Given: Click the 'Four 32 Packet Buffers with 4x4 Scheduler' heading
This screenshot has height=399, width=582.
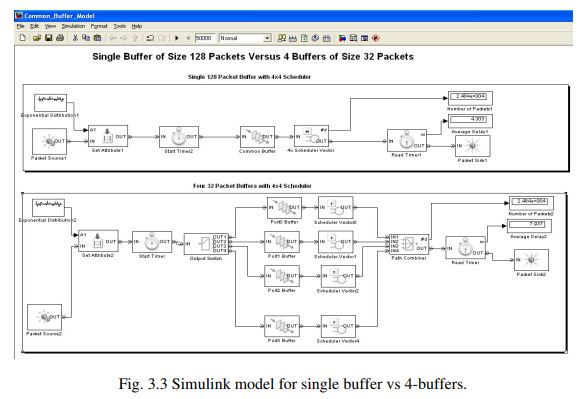Looking at the screenshot, I should tap(252, 186).
